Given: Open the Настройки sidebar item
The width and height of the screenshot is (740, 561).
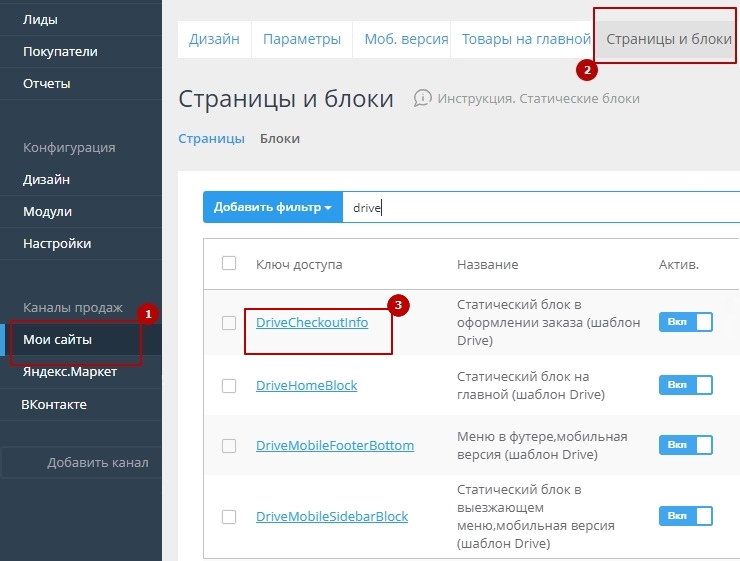Looking at the screenshot, I should coord(57,243).
